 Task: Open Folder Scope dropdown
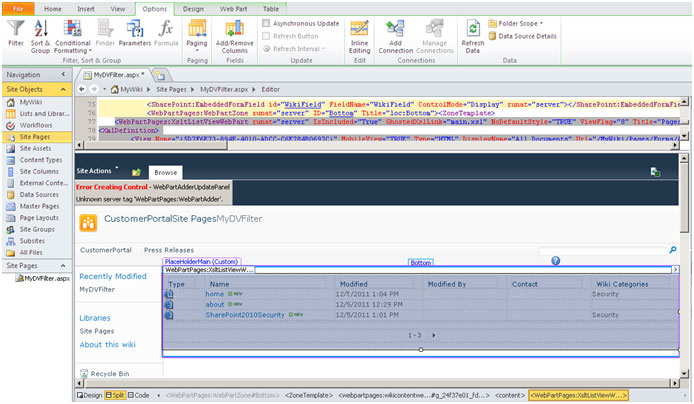(x=516, y=23)
